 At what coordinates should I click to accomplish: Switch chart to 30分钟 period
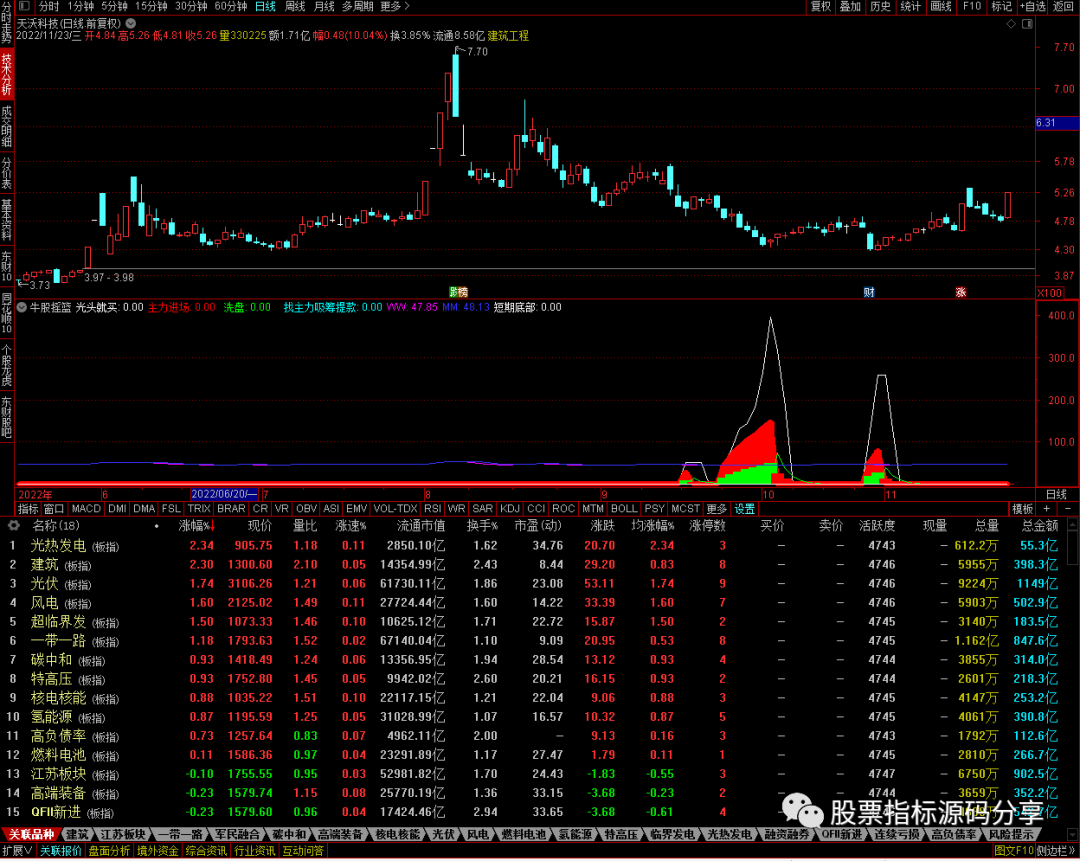(x=191, y=6)
